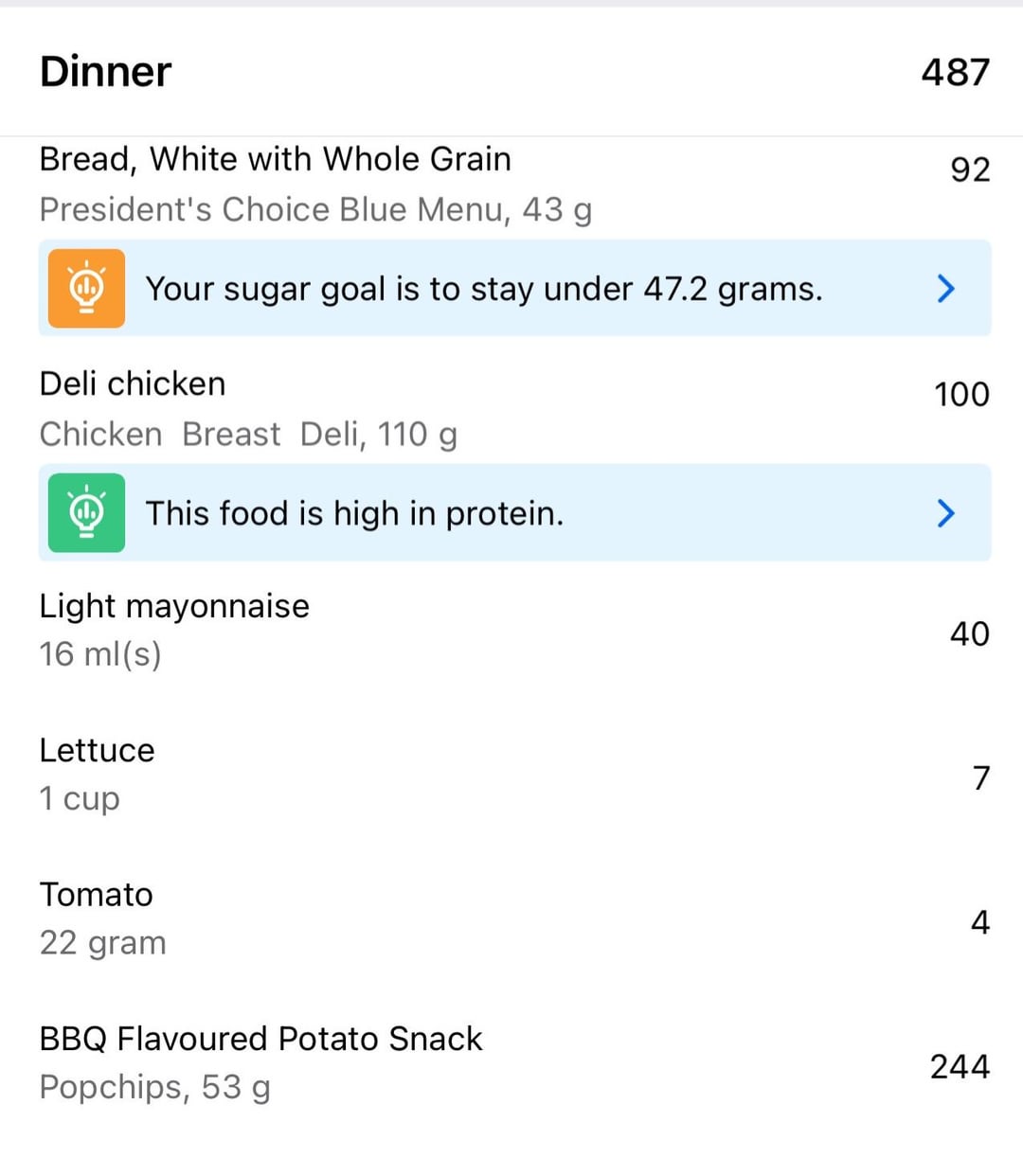This screenshot has width=1023, height=1176.
Task: Open the Light mayonnaise entry
Action: (511, 630)
